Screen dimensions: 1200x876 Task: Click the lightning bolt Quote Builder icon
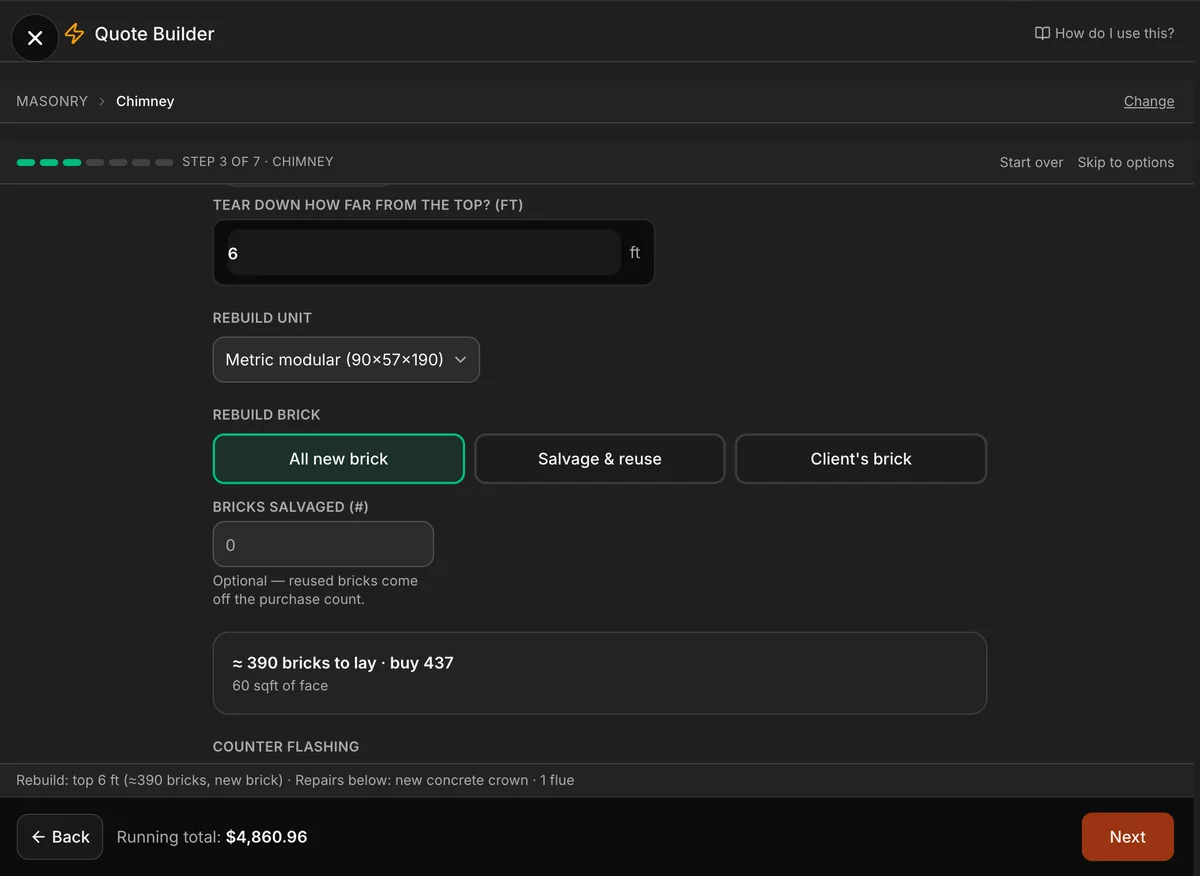[74, 34]
